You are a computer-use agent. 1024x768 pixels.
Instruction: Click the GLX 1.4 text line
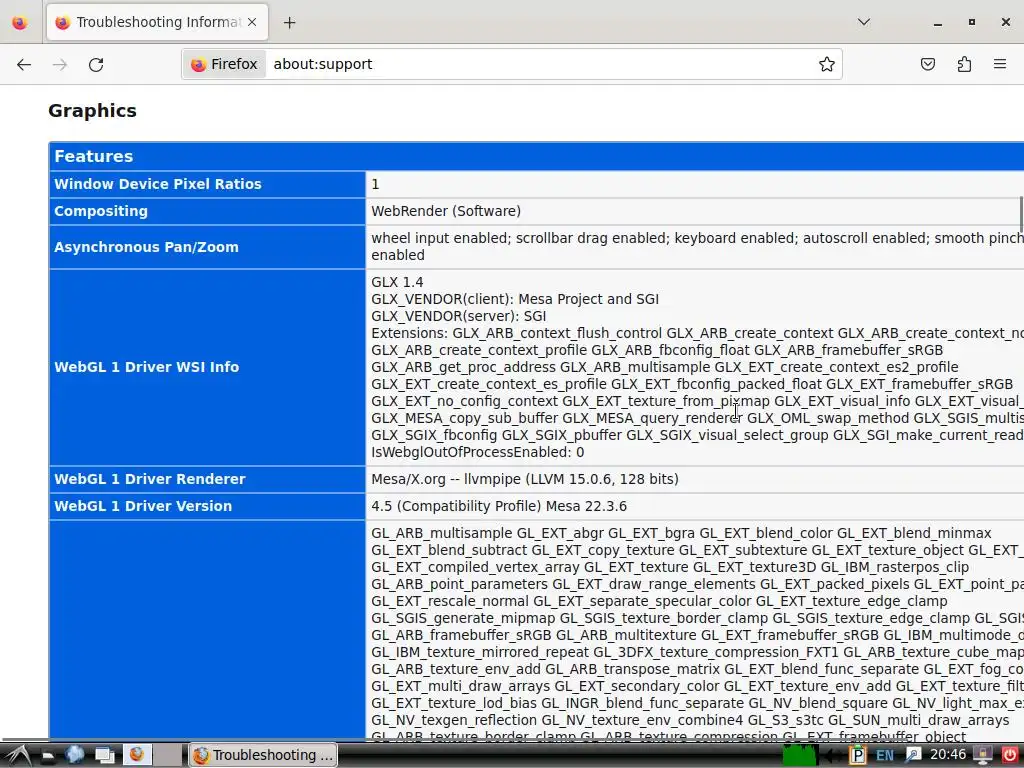click(397, 282)
